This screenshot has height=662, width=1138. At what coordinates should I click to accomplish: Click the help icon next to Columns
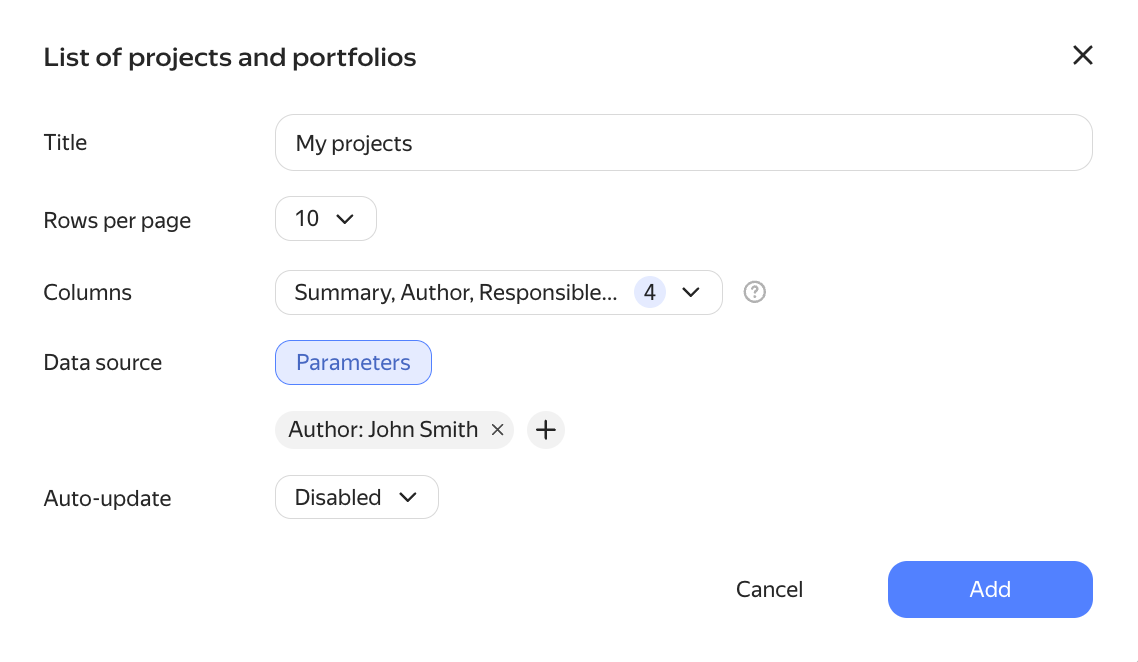pos(755,292)
